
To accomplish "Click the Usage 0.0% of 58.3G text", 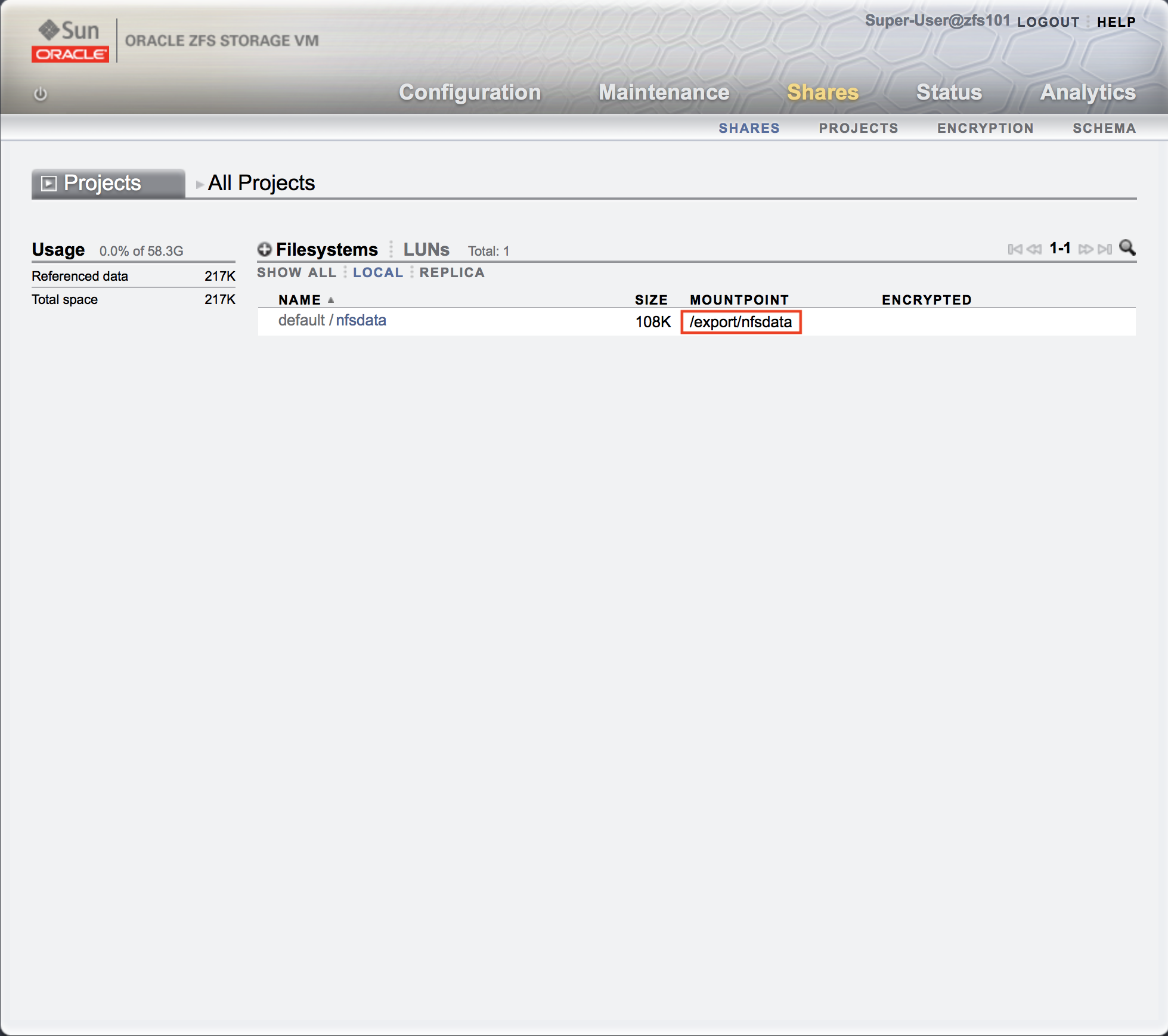I will [107, 250].
